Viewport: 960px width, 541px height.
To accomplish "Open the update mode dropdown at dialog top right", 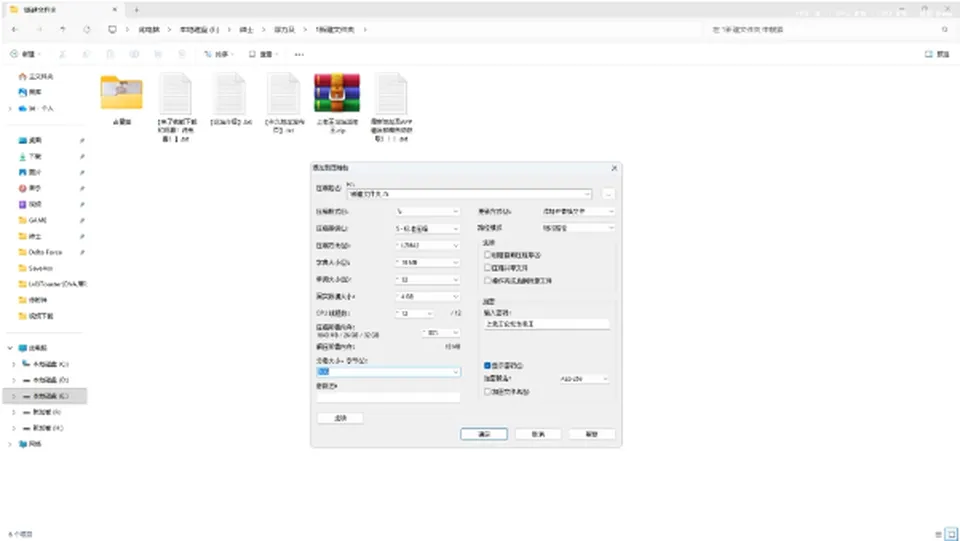I will pyautogui.click(x=577, y=211).
